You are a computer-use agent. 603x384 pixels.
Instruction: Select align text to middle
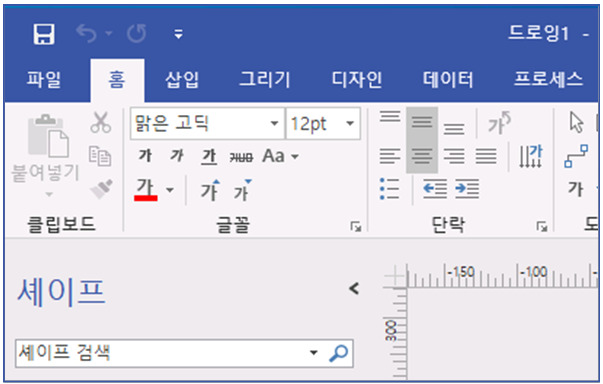pos(422,123)
